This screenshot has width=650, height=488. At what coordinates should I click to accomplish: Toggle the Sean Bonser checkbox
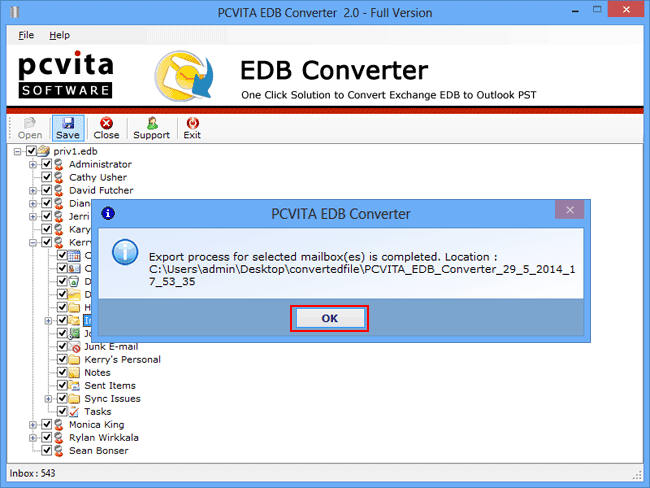(46, 450)
